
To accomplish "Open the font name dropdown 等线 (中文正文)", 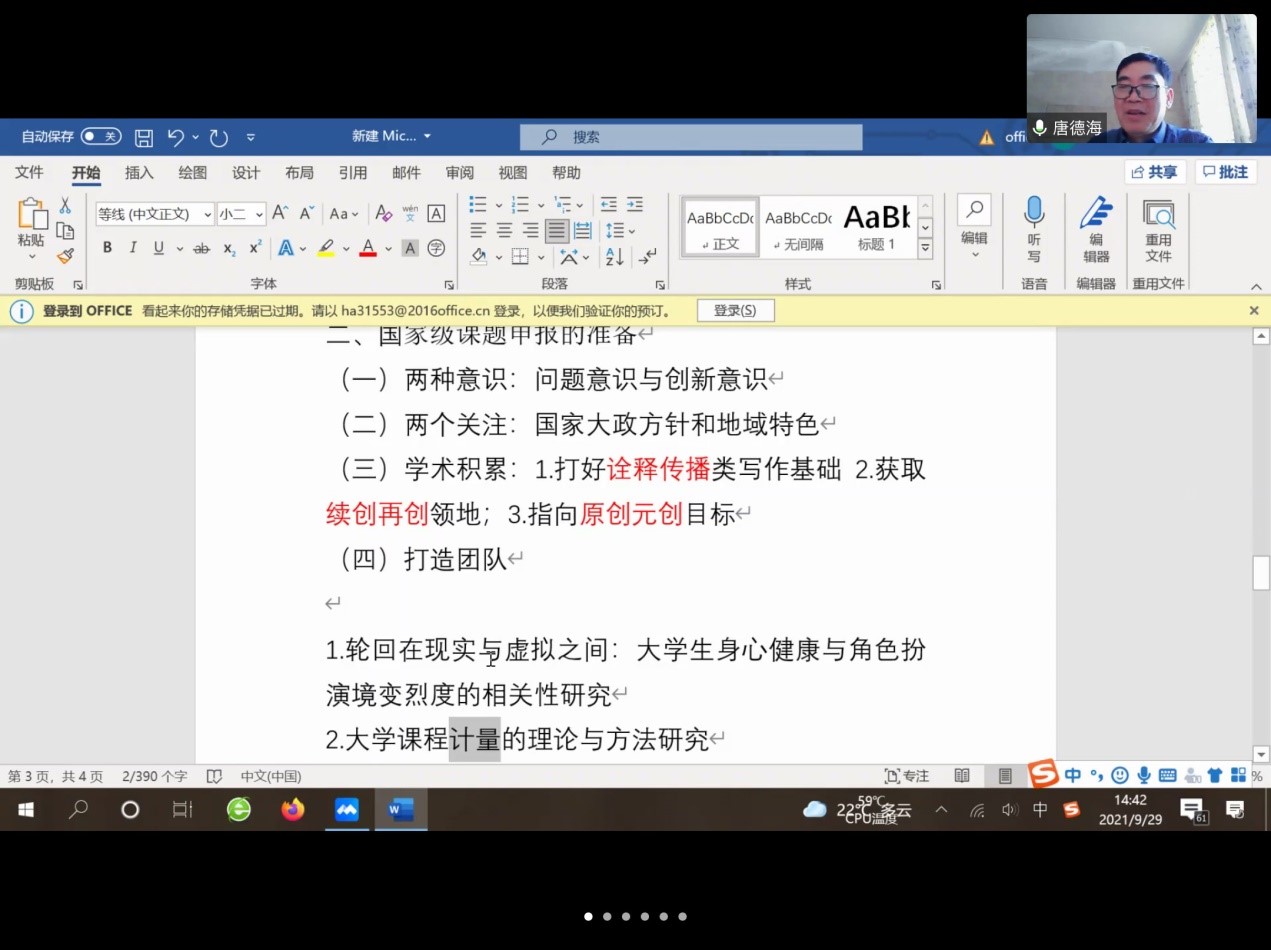I will pyautogui.click(x=155, y=214).
